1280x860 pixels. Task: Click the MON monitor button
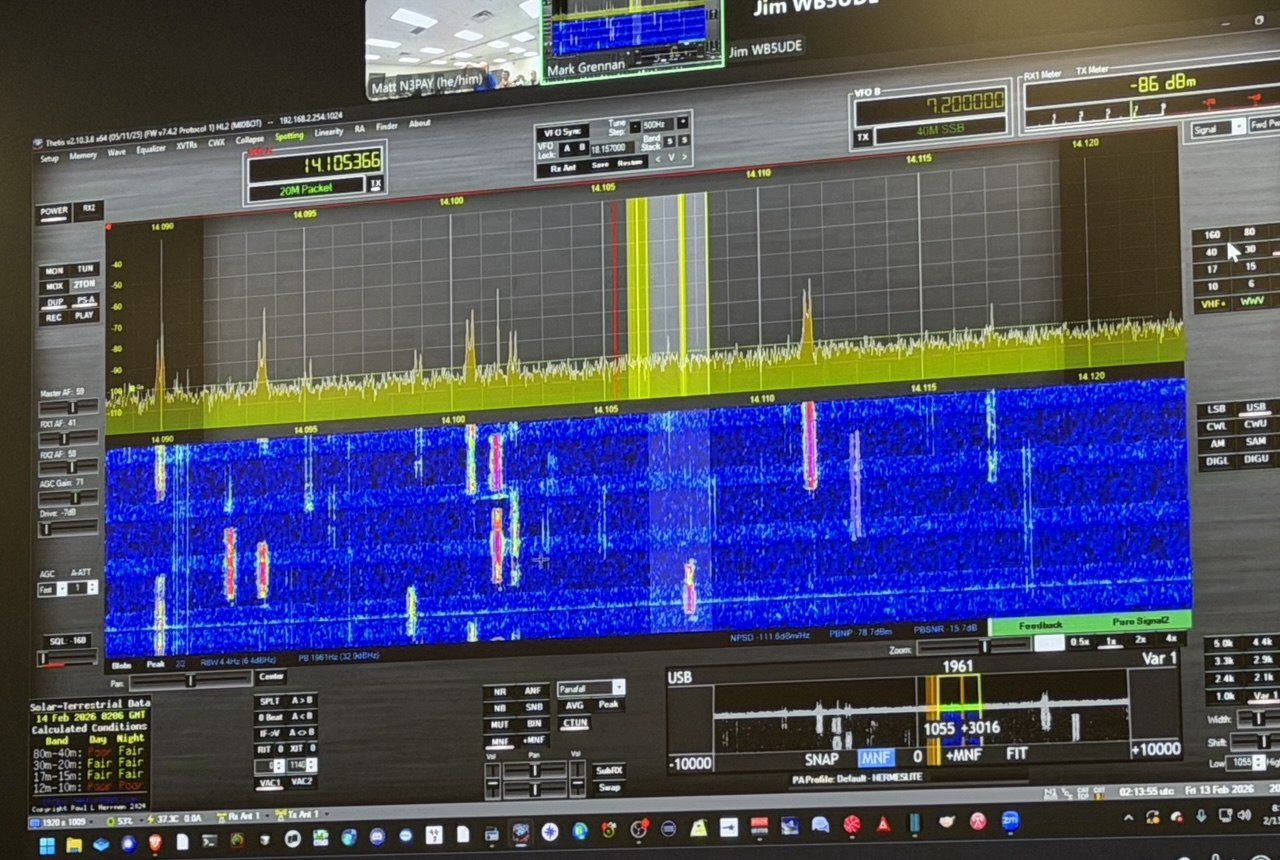click(x=55, y=270)
